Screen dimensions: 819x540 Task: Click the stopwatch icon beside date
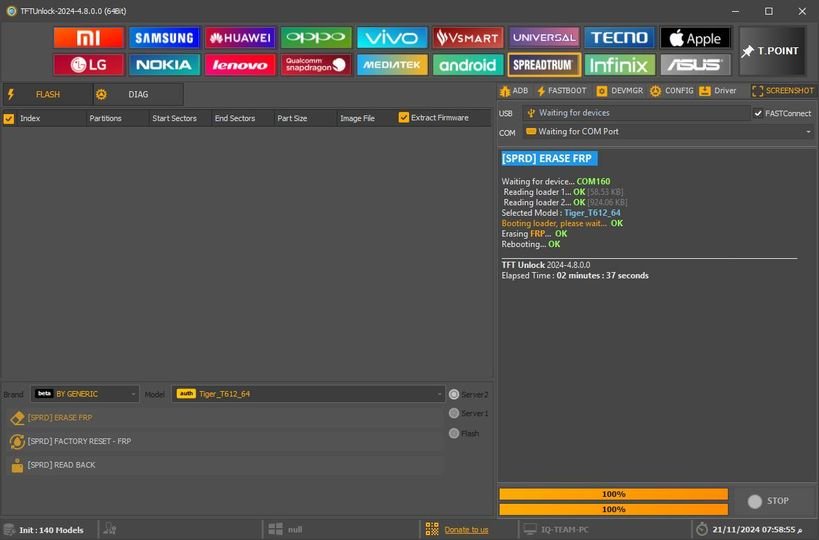pyautogui.click(x=702, y=529)
